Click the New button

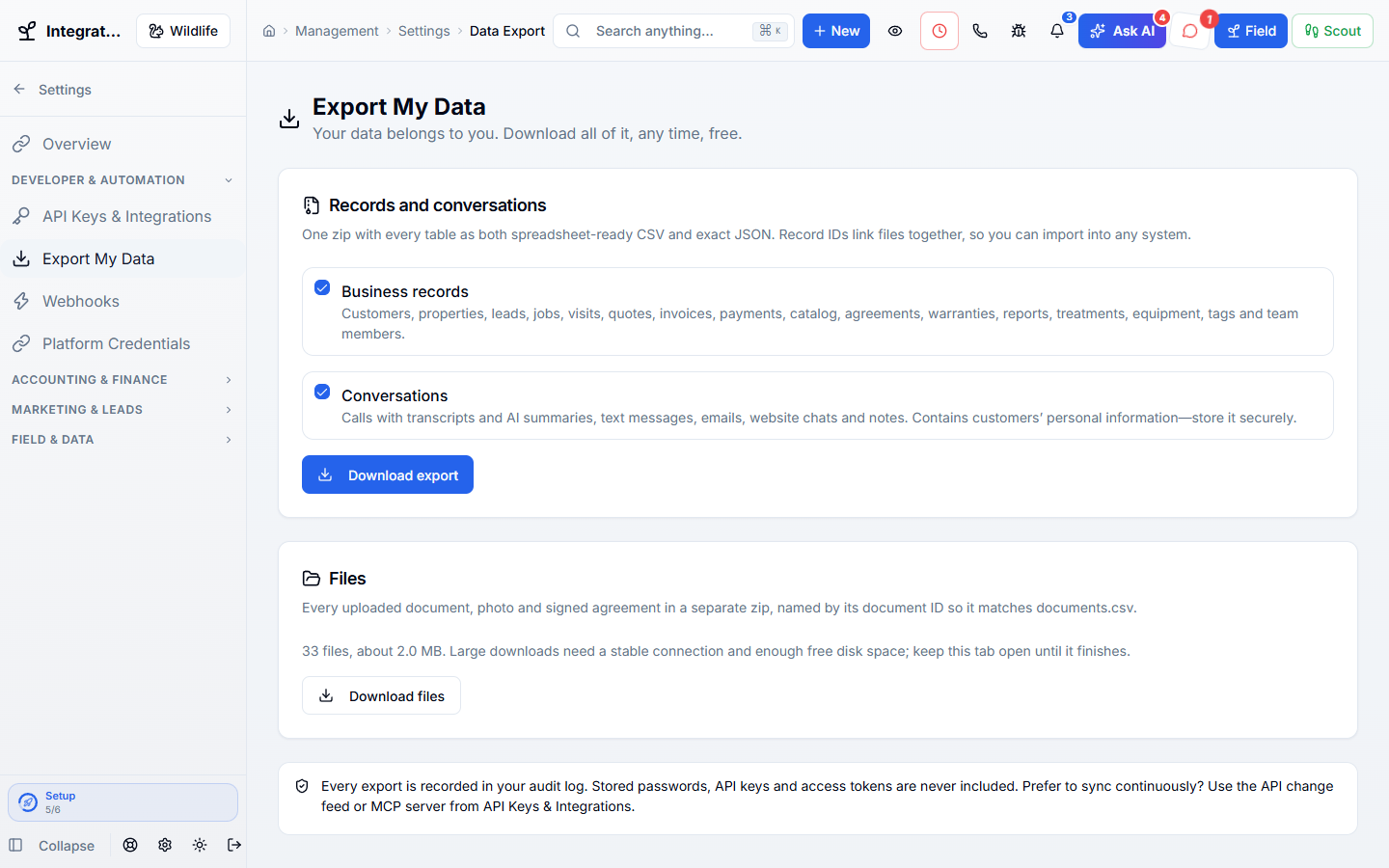(836, 31)
